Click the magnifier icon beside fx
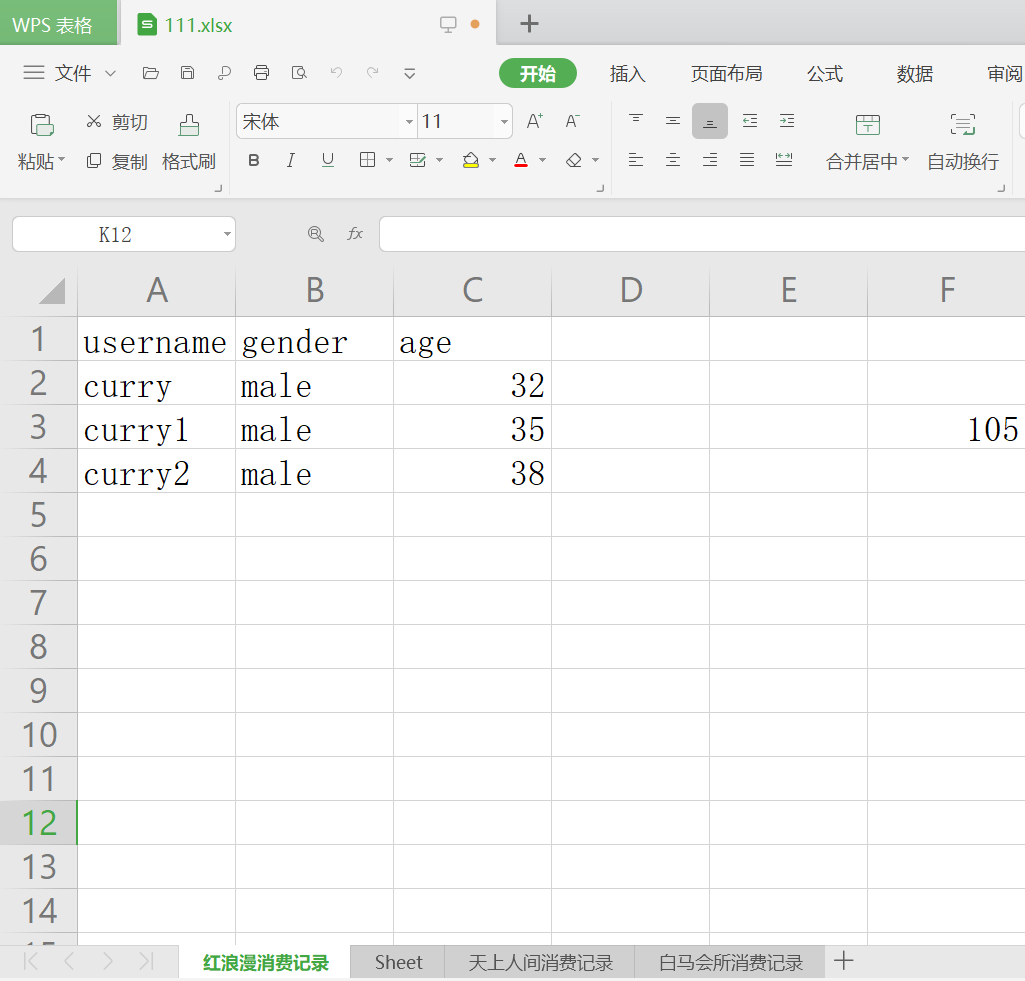The width and height of the screenshot is (1025, 981). [316, 233]
